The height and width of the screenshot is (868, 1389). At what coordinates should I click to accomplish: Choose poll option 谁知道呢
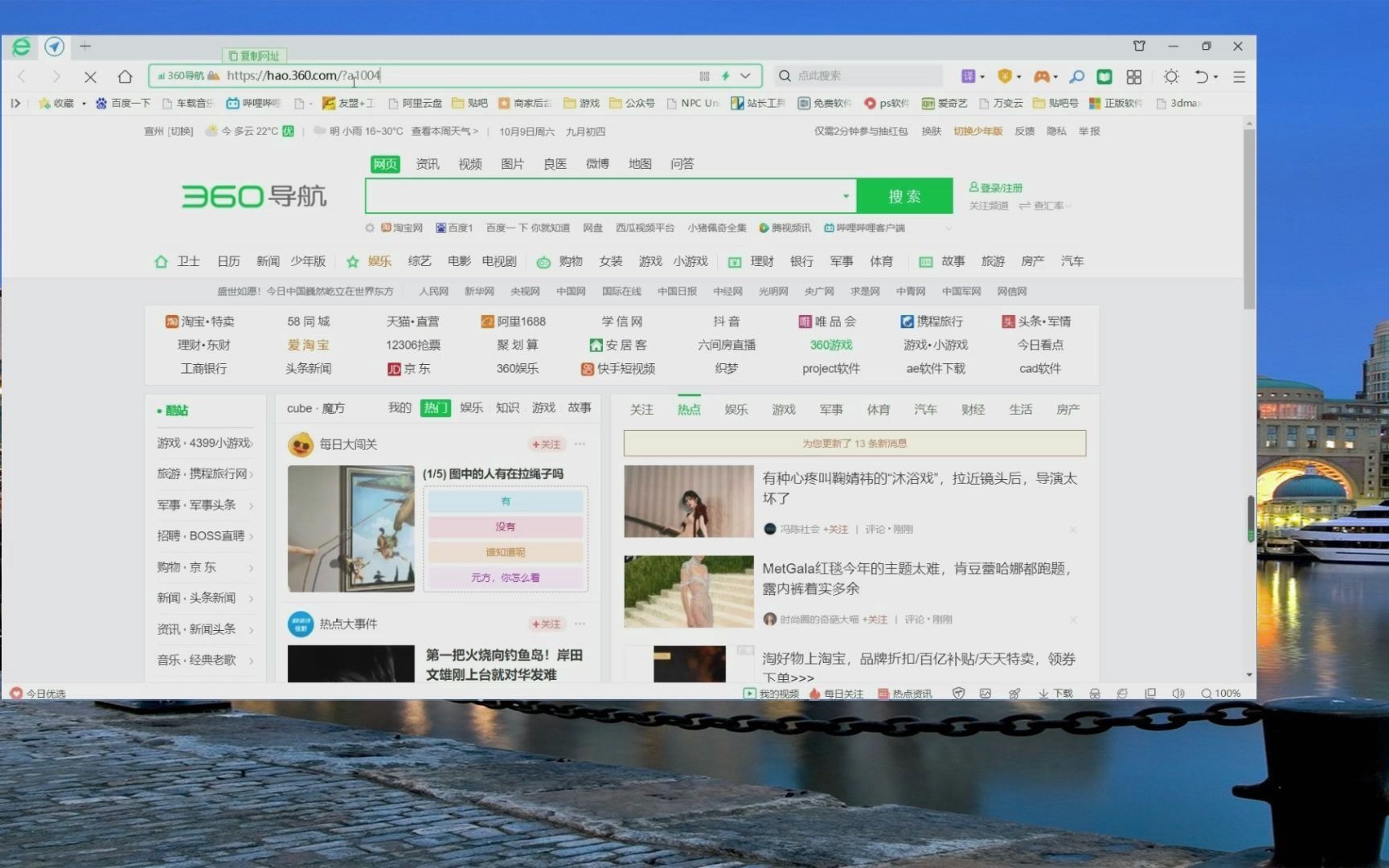[x=506, y=553]
